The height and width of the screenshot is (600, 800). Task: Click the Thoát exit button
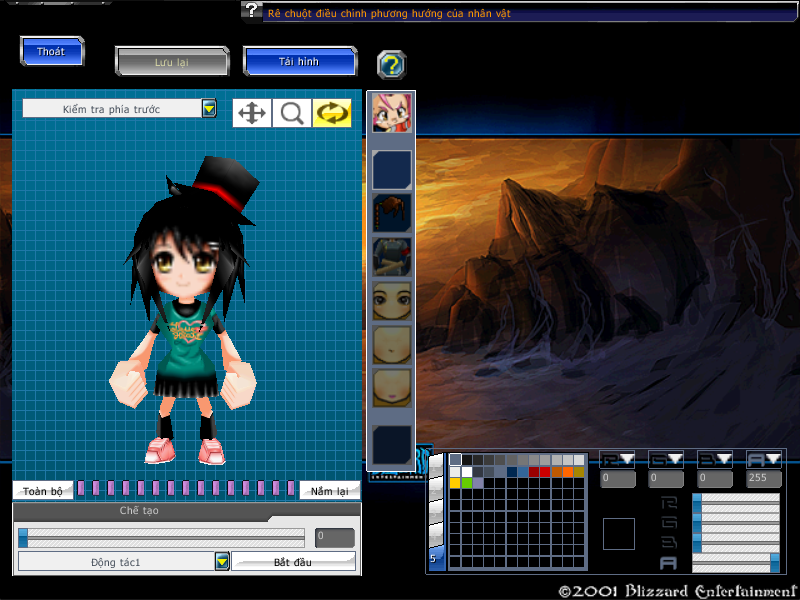pyautogui.click(x=52, y=52)
